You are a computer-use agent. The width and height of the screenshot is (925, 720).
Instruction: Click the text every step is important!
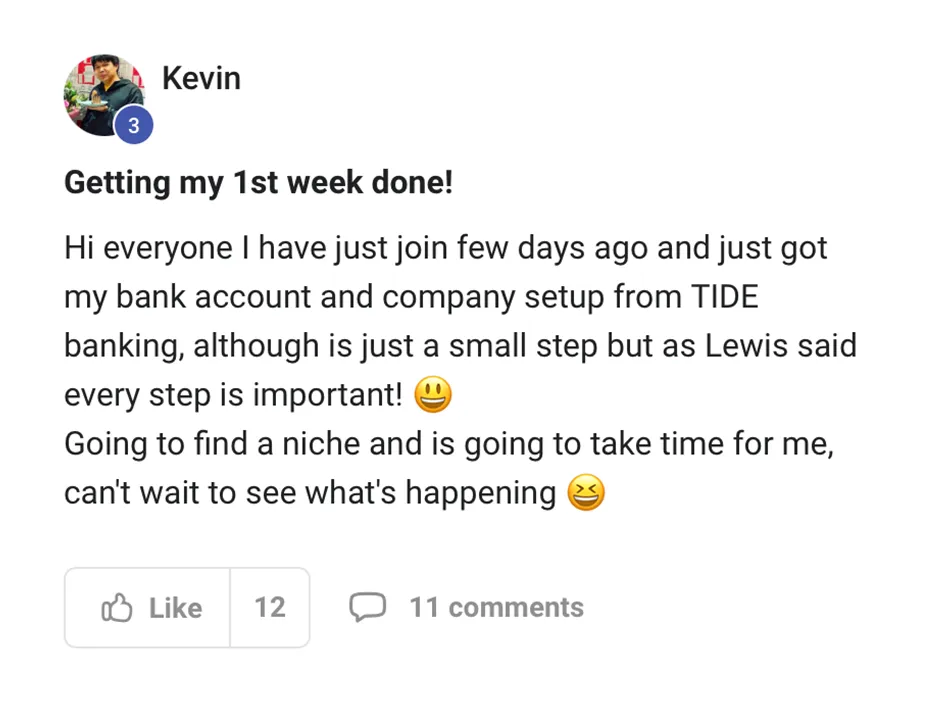click(232, 395)
